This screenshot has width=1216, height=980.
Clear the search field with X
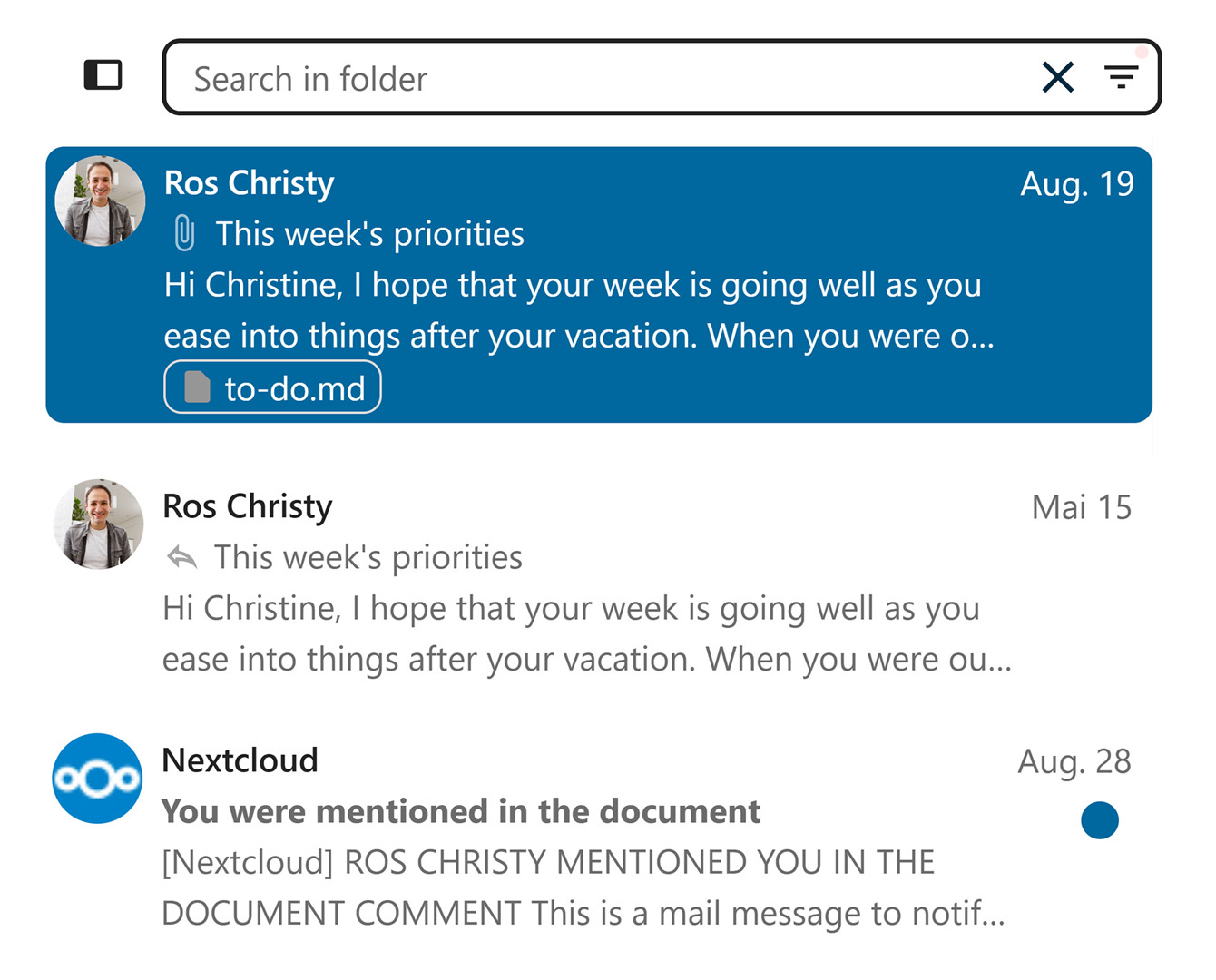pos(1058,77)
